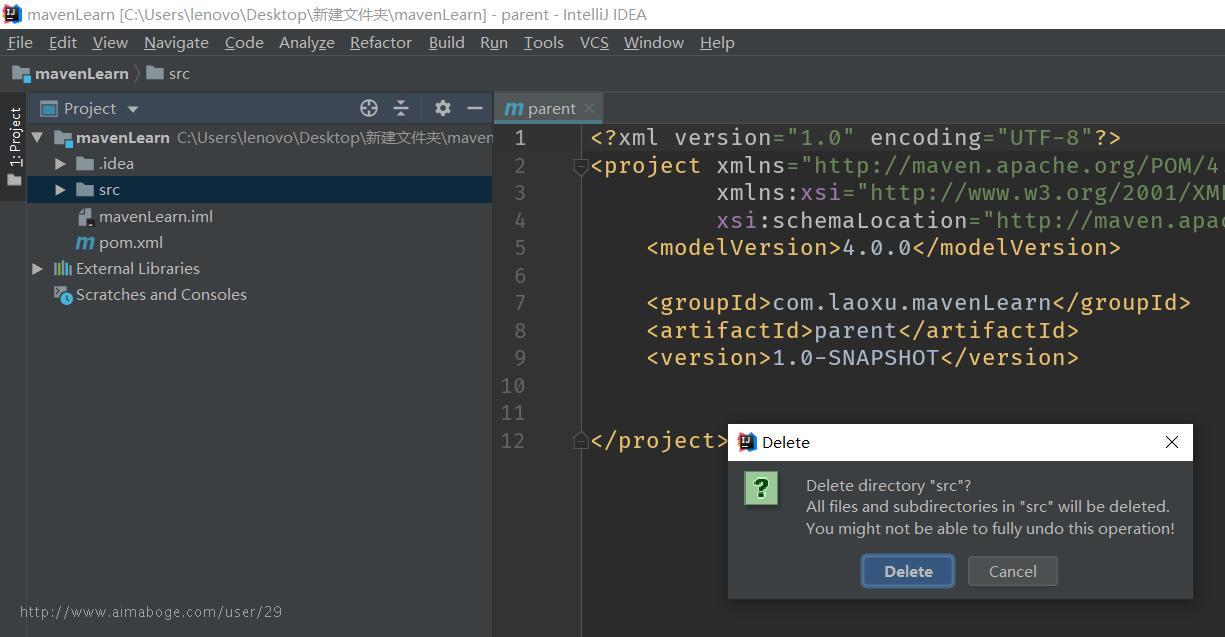Click the src folder icon in tree
This screenshot has width=1225, height=637.
[x=85, y=190]
